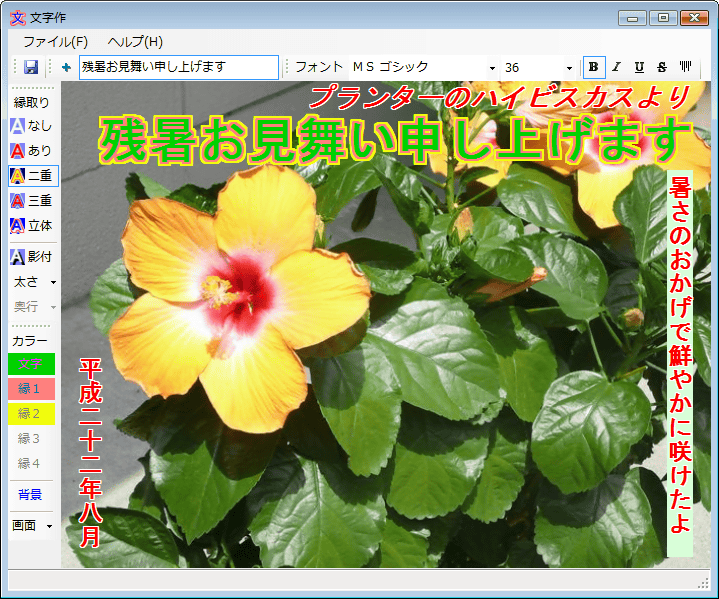Select the 立体 3D outline option

point(32,226)
